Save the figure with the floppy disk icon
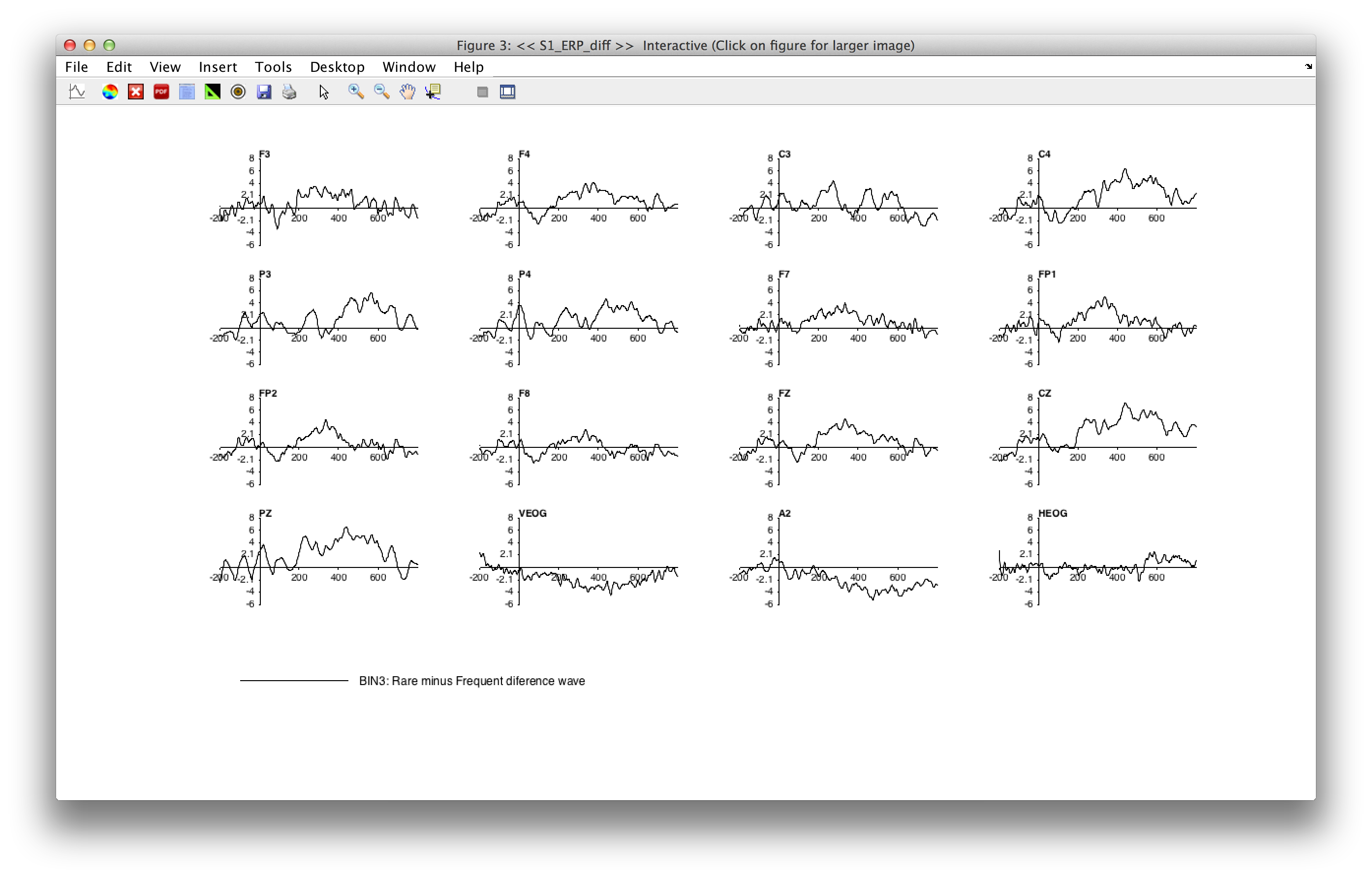The width and height of the screenshot is (1372, 878). (x=264, y=92)
